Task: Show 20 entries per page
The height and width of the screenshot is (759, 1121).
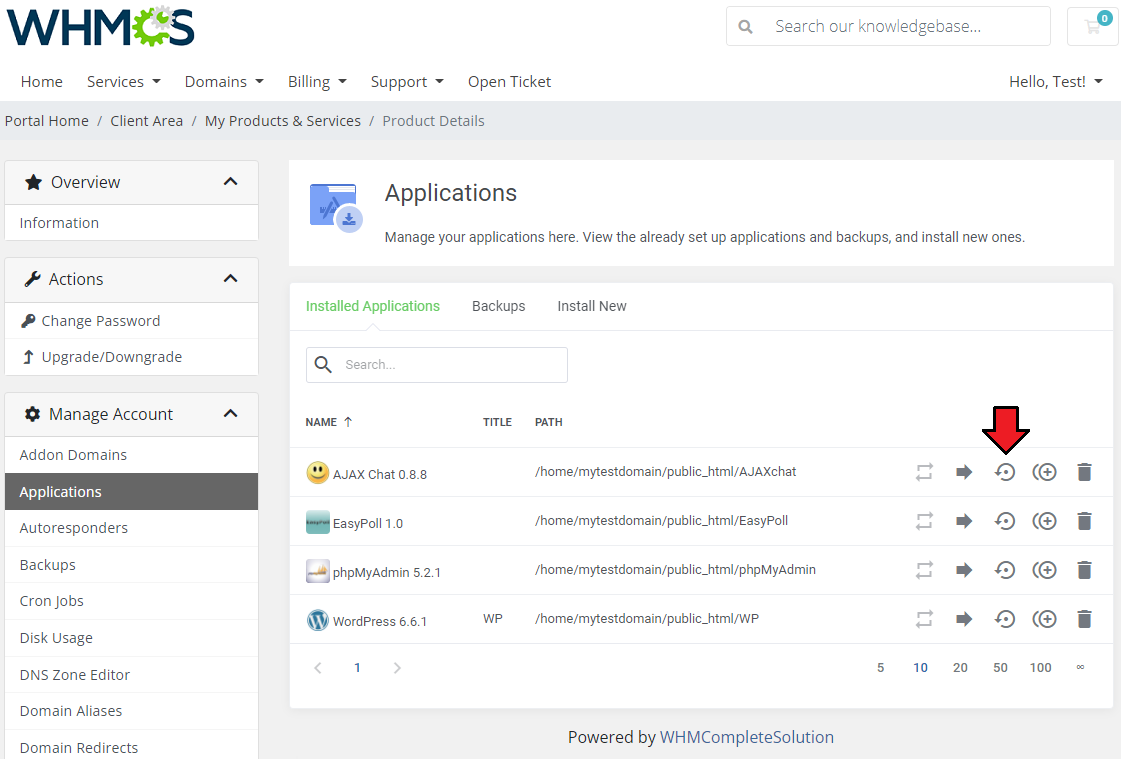Action: coord(960,668)
